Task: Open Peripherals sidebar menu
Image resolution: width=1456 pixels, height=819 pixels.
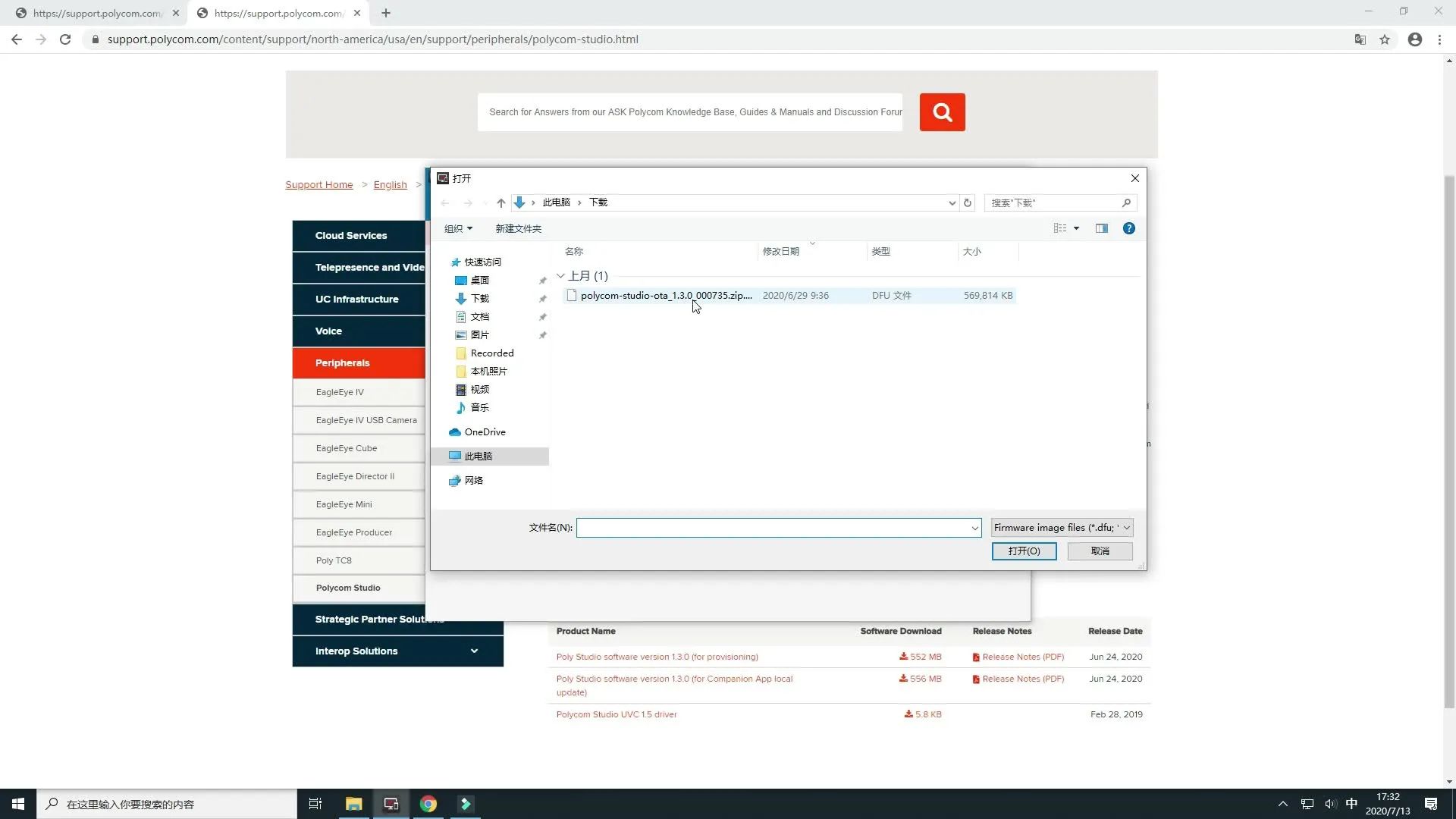Action: 359,363
